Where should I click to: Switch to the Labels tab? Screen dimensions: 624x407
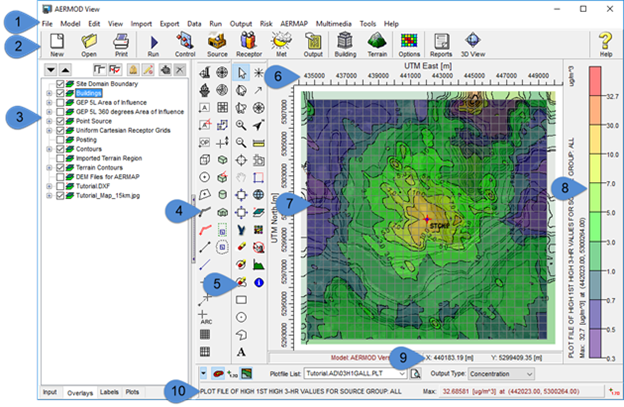pos(109,392)
